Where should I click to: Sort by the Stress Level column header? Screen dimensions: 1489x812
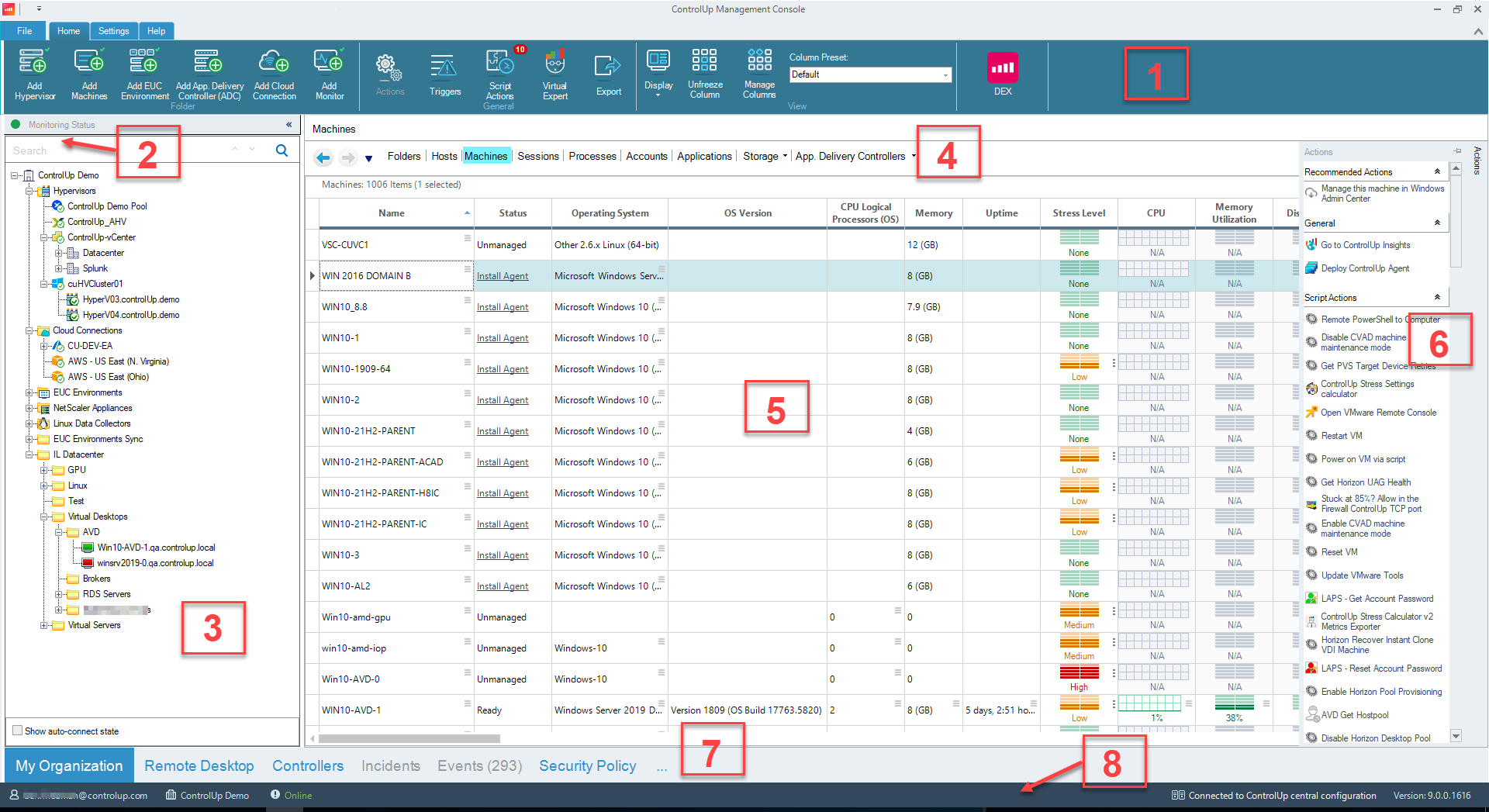1079,213
